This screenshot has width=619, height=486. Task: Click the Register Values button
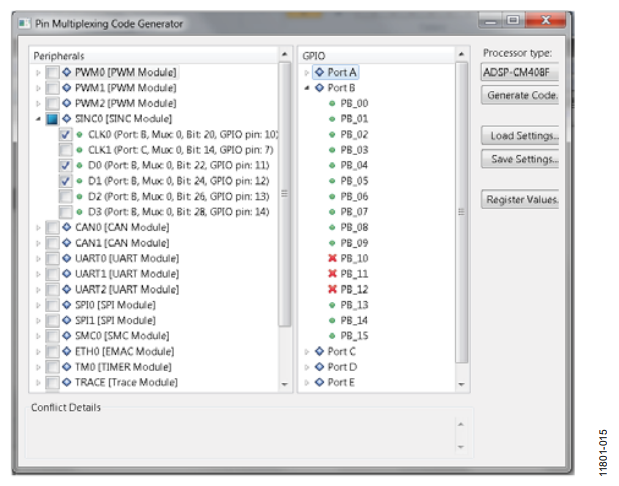point(520,199)
